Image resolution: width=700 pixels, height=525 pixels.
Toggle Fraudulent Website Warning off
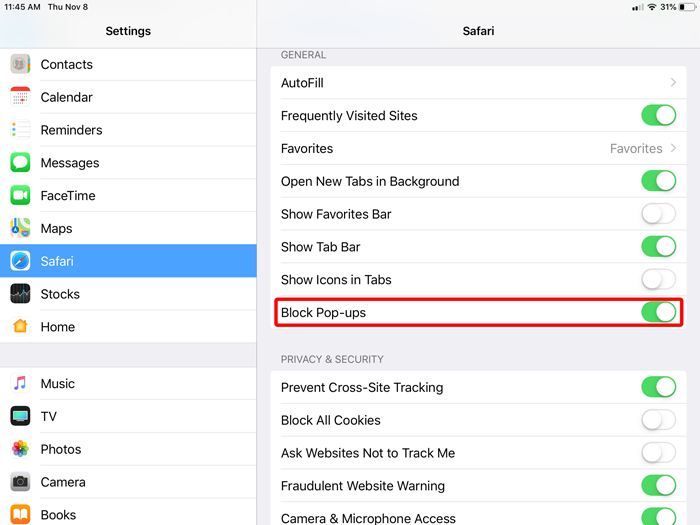click(658, 485)
